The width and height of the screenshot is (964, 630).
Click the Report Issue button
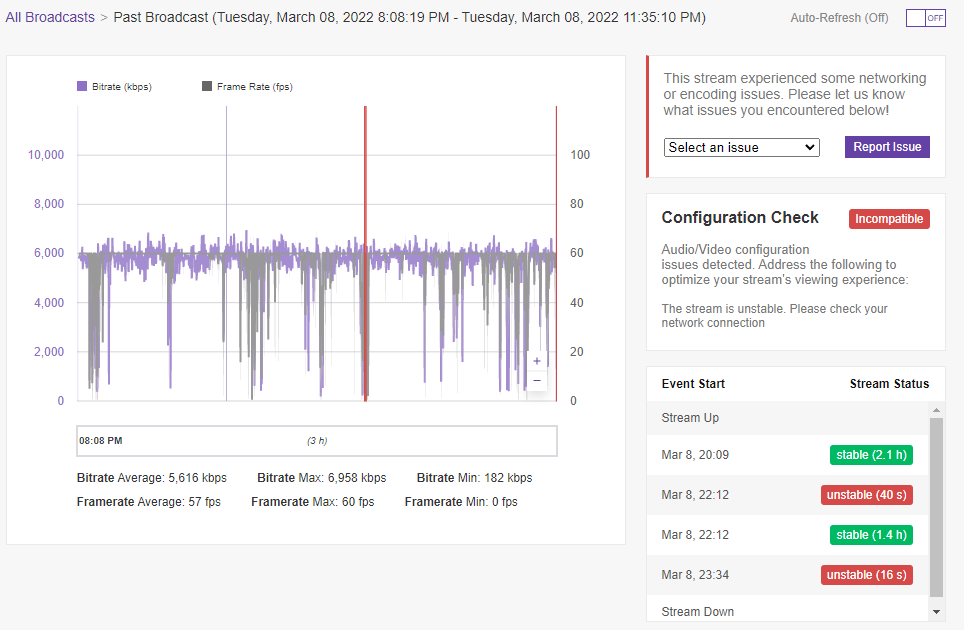(x=887, y=147)
